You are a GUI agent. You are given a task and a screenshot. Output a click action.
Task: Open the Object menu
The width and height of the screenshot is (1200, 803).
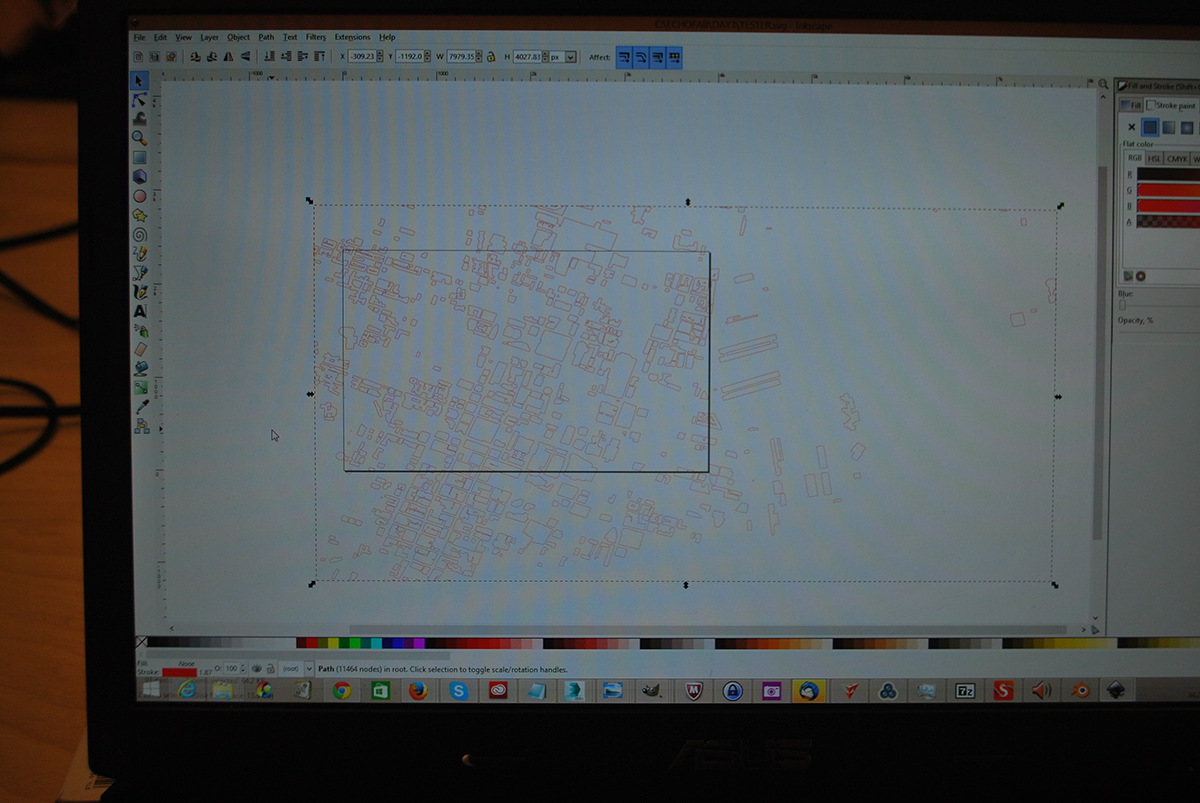(x=238, y=37)
